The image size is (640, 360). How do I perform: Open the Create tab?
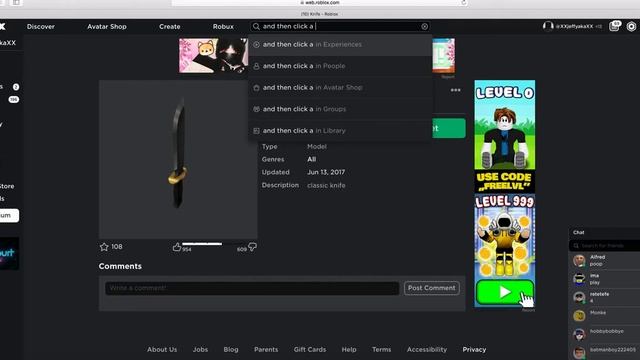click(170, 27)
